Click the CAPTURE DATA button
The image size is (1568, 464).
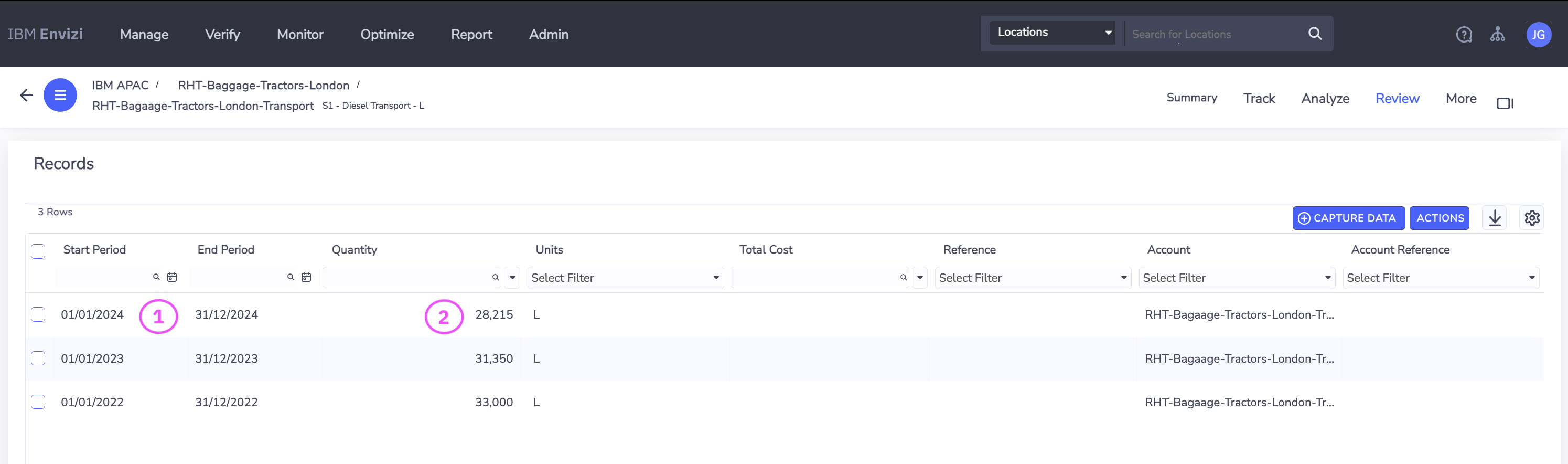[1348, 218]
